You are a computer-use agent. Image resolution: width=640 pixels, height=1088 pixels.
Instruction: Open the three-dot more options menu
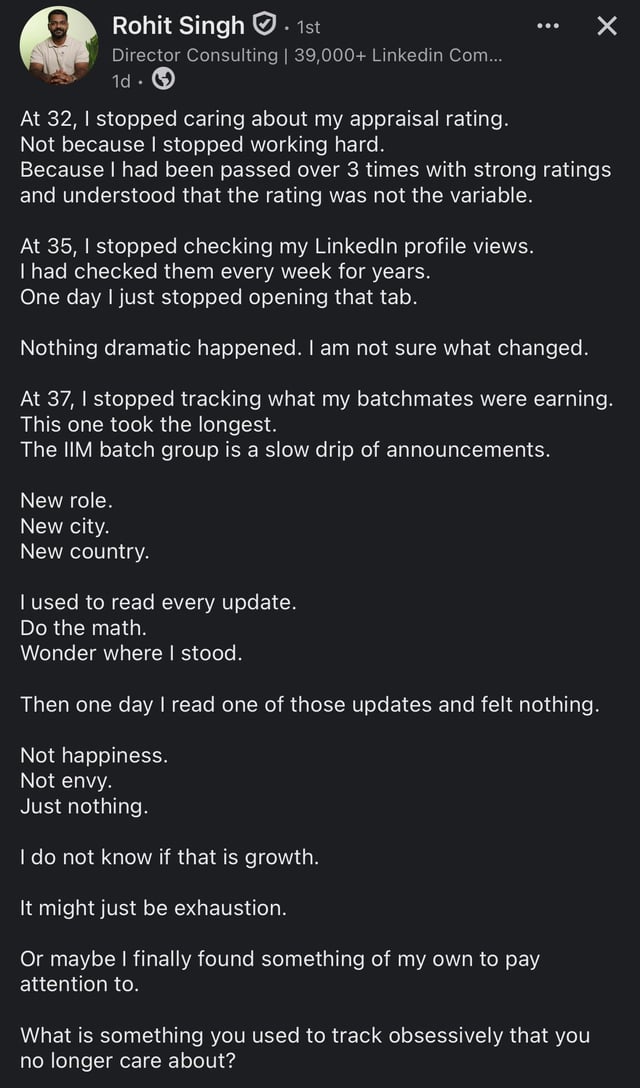click(548, 26)
